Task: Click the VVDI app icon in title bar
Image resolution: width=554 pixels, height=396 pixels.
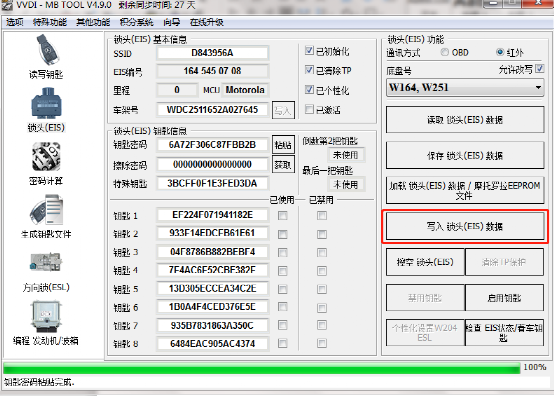Action: click(6, 5)
